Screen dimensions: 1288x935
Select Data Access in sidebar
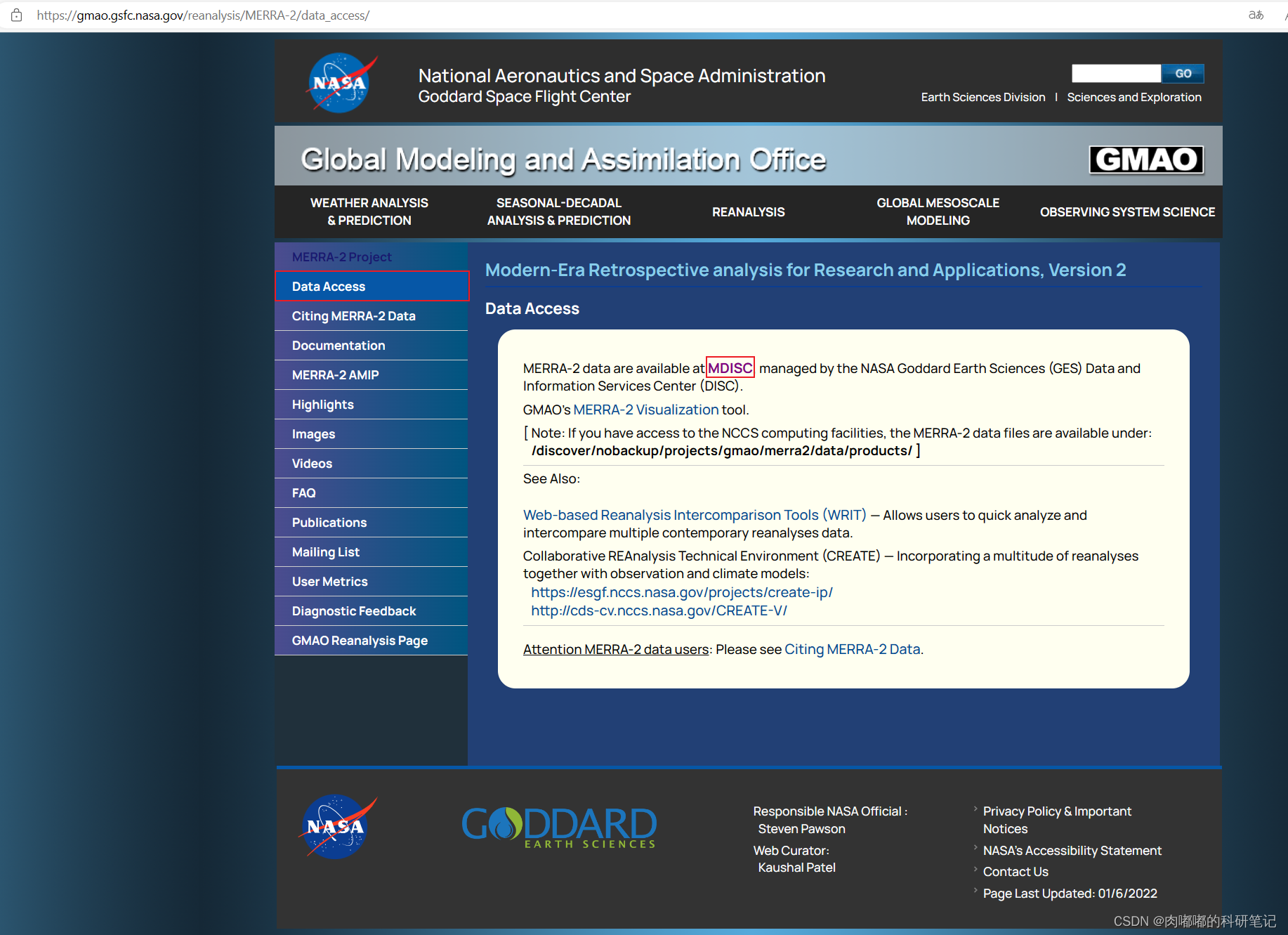(372, 286)
